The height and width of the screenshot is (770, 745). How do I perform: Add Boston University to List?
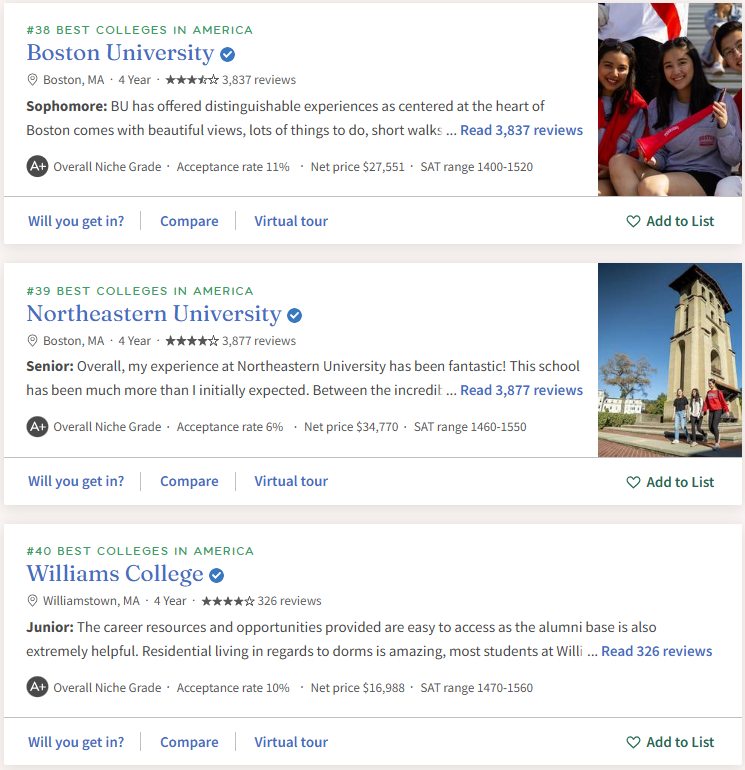click(x=670, y=221)
